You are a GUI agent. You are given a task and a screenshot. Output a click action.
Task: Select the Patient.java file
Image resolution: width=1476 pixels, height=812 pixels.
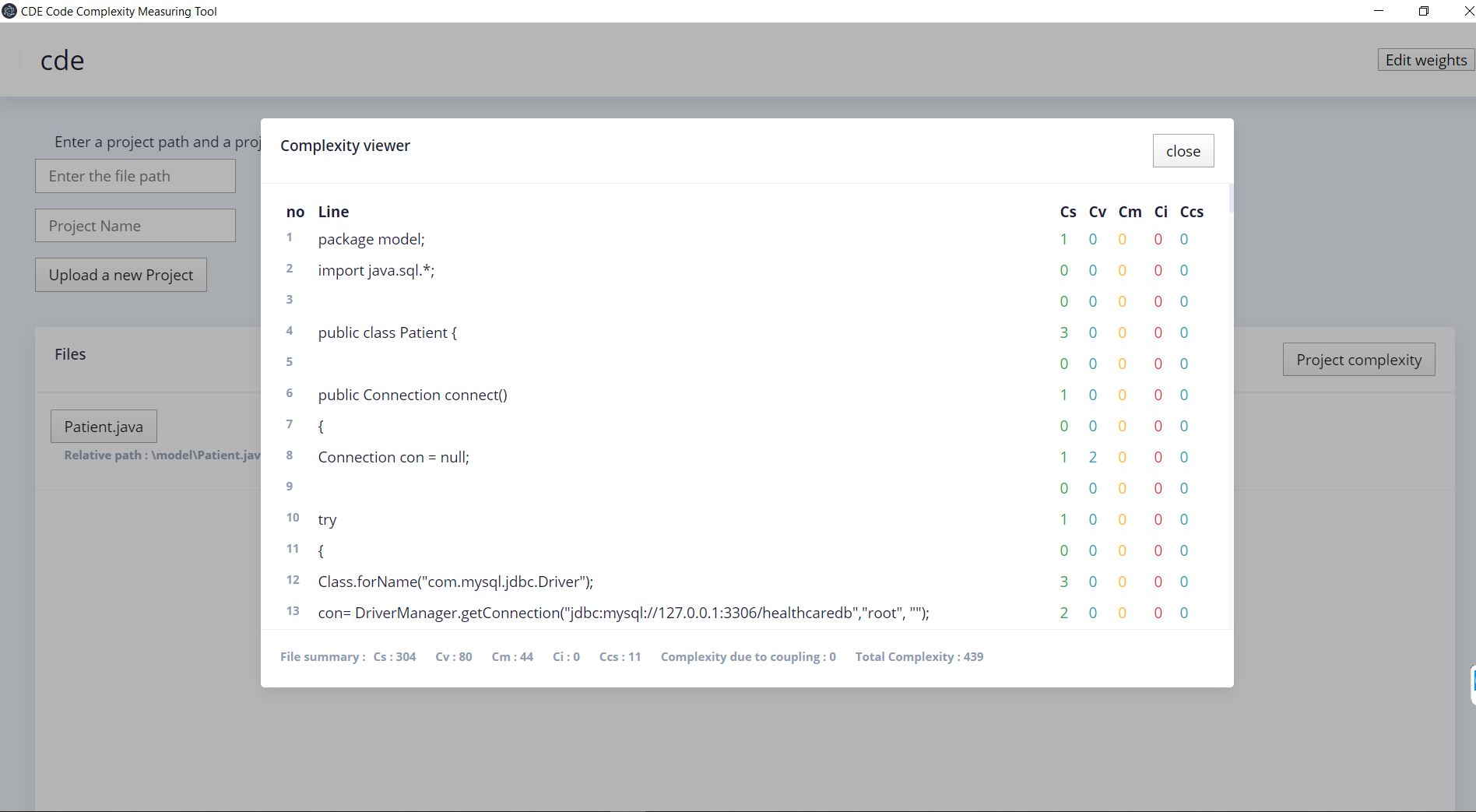[104, 426]
